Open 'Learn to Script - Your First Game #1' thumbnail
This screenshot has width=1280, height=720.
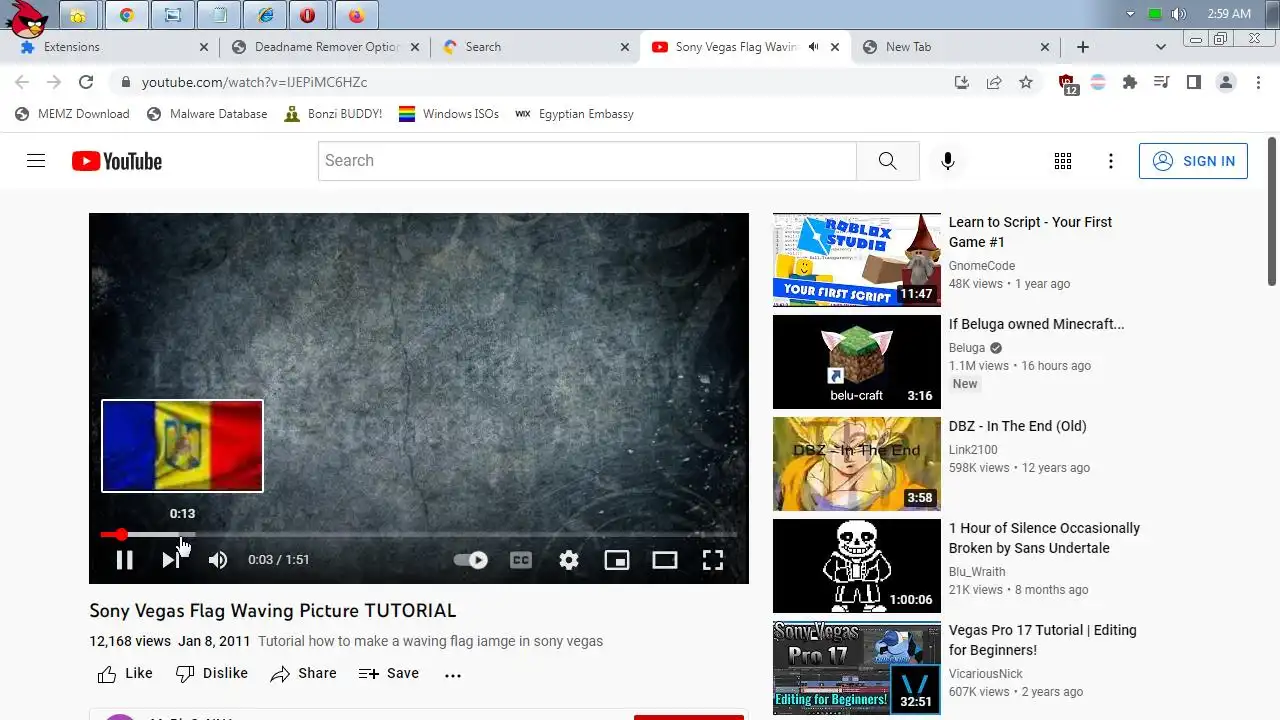pyautogui.click(x=857, y=260)
